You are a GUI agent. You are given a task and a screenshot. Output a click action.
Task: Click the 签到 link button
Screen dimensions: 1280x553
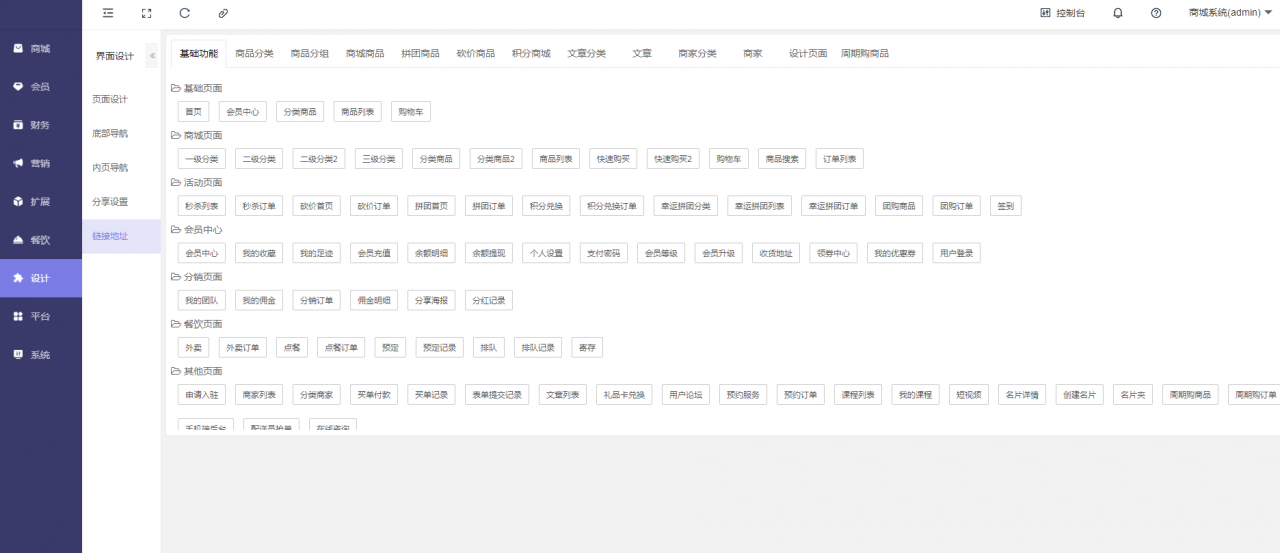[1006, 206]
